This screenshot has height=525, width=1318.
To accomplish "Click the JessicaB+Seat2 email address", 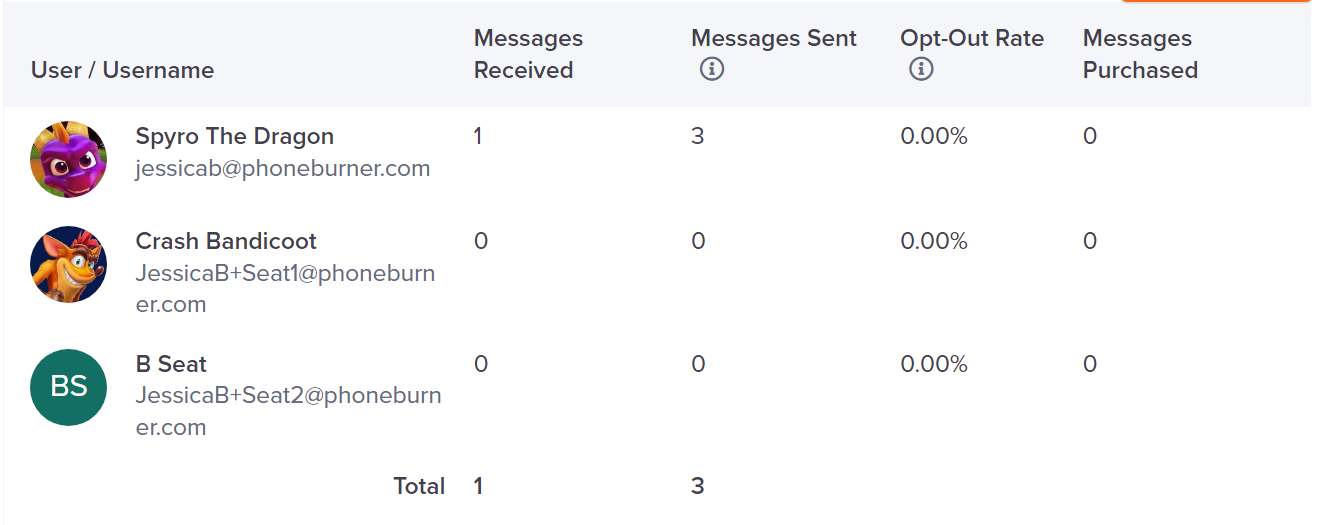I will pyautogui.click(x=288, y=412).
